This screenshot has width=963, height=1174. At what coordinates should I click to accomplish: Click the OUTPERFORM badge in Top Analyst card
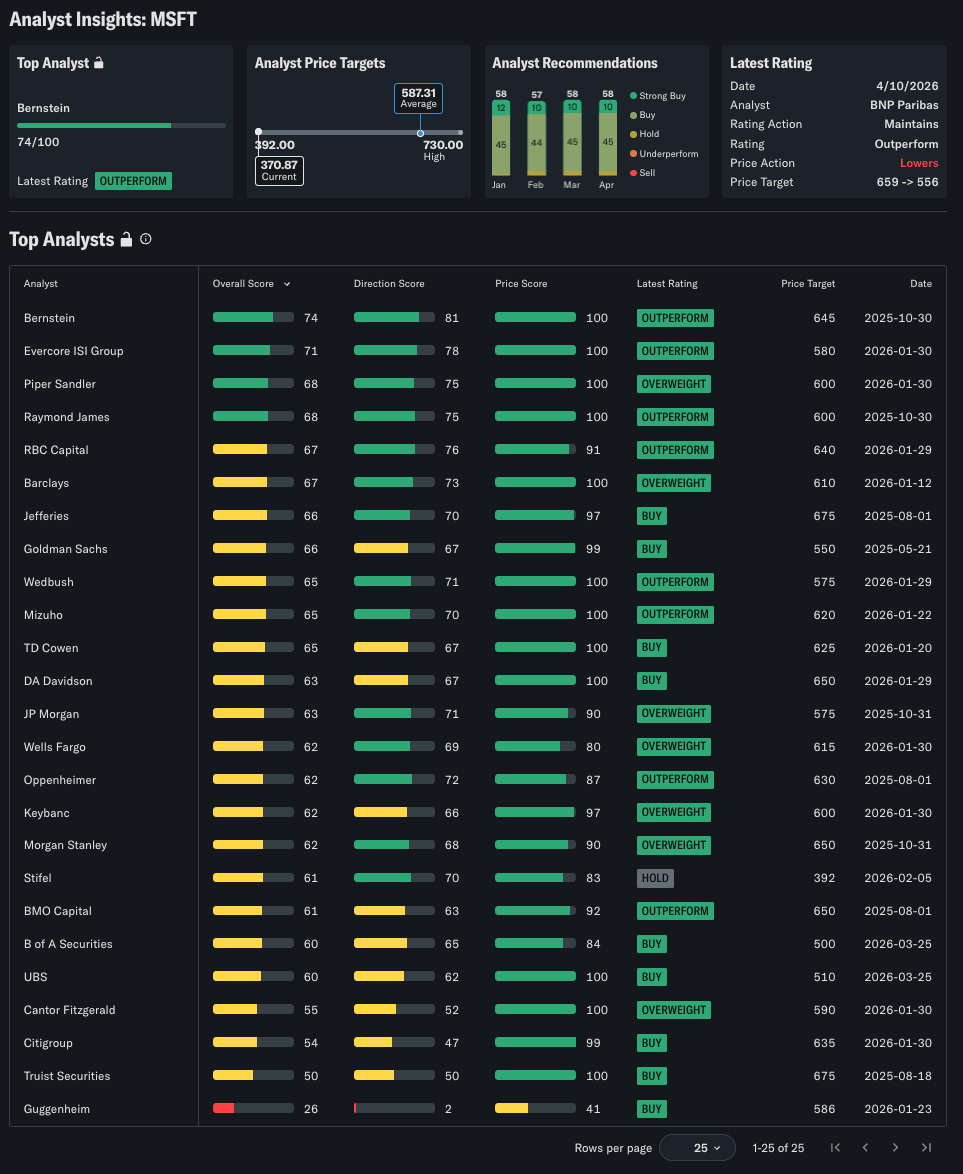tap(133, 181)
